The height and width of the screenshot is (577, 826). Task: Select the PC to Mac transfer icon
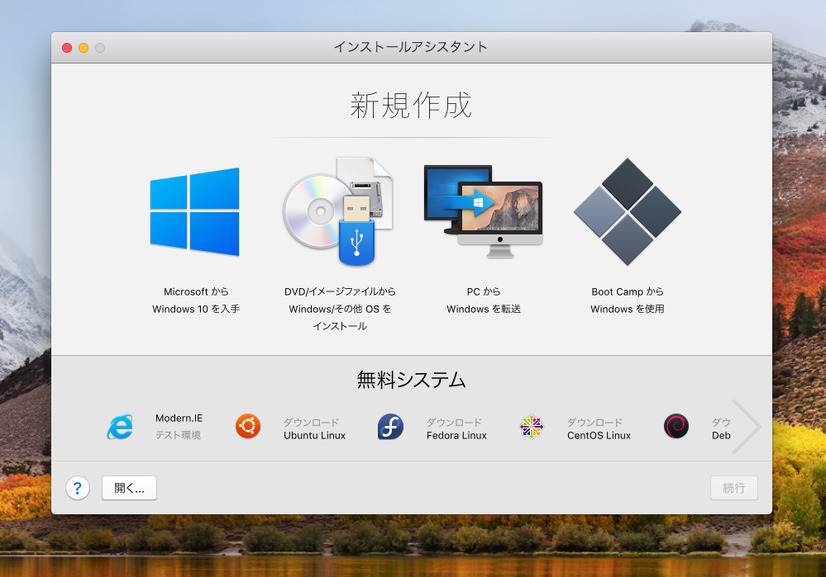483,211
